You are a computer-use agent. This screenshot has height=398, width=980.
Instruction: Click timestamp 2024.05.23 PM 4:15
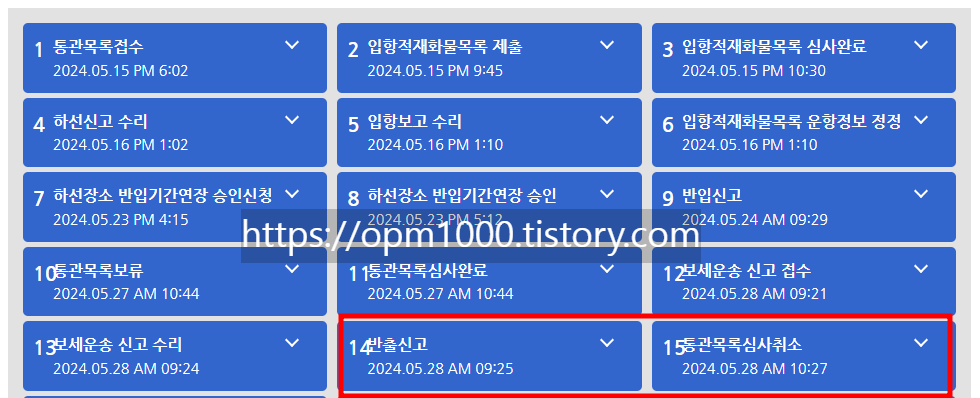(121, 220)
